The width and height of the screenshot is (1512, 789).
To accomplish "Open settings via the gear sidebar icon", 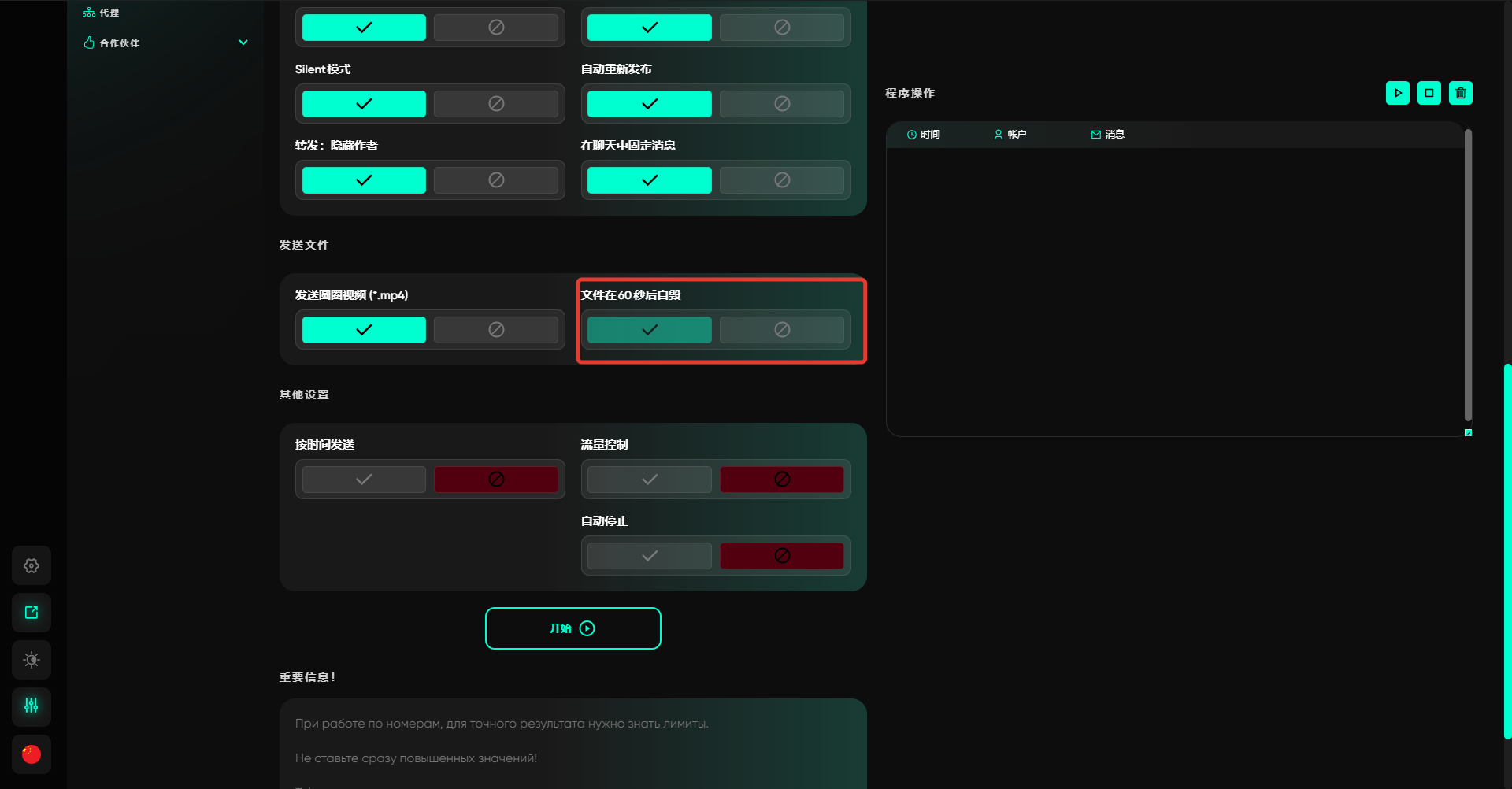I will point(31,565).
